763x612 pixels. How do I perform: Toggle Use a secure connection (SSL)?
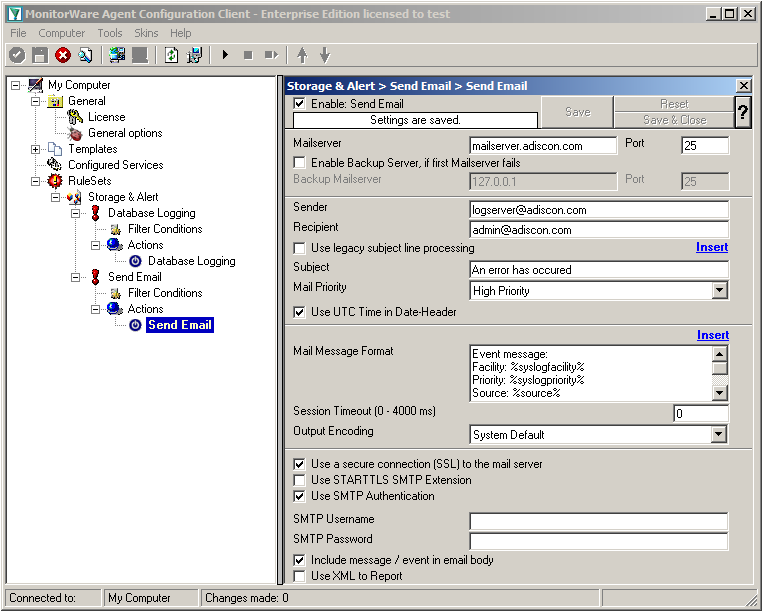(x=300, y=464)
